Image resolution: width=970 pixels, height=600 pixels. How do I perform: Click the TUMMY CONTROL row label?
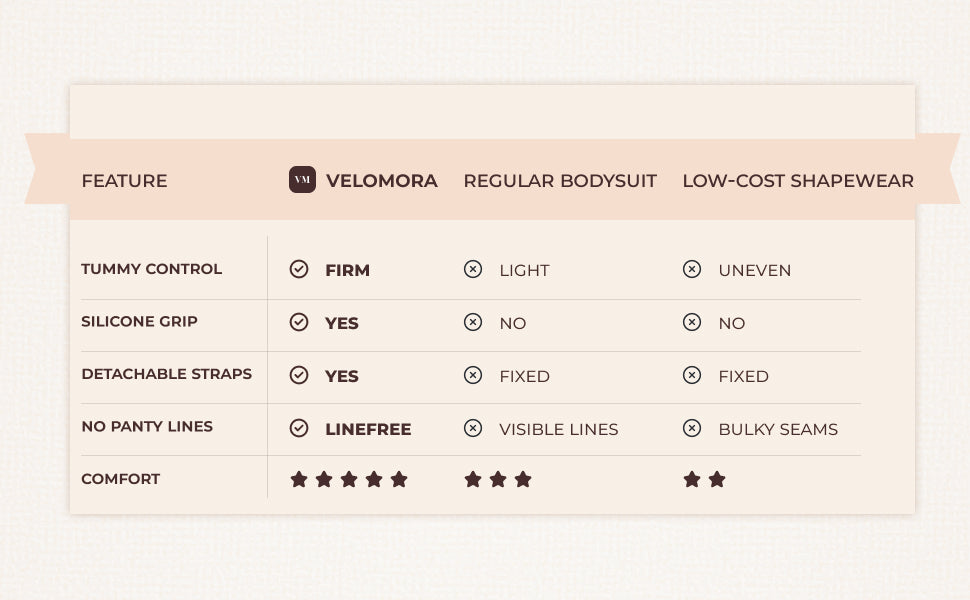(152, 269)
